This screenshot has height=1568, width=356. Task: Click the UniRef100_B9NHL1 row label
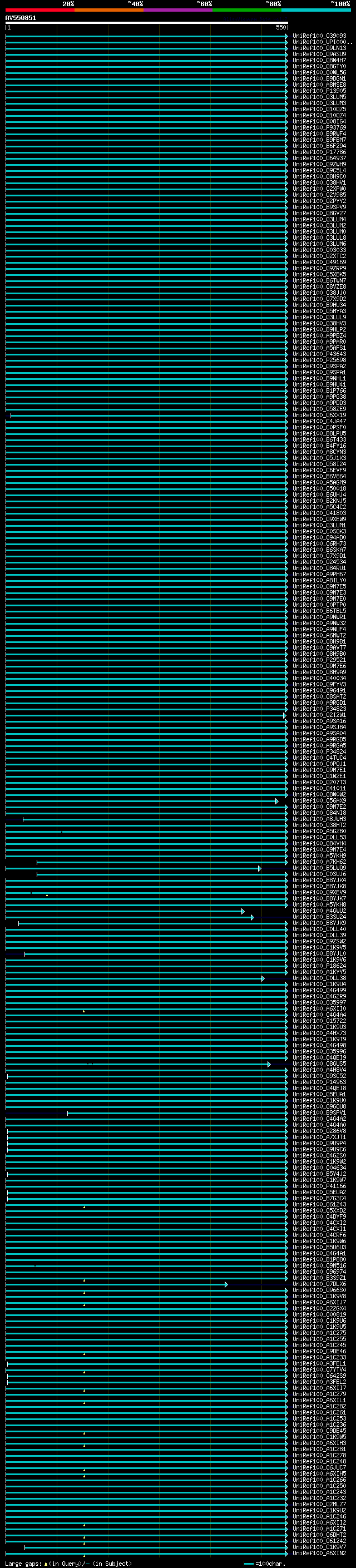[319, 379]
